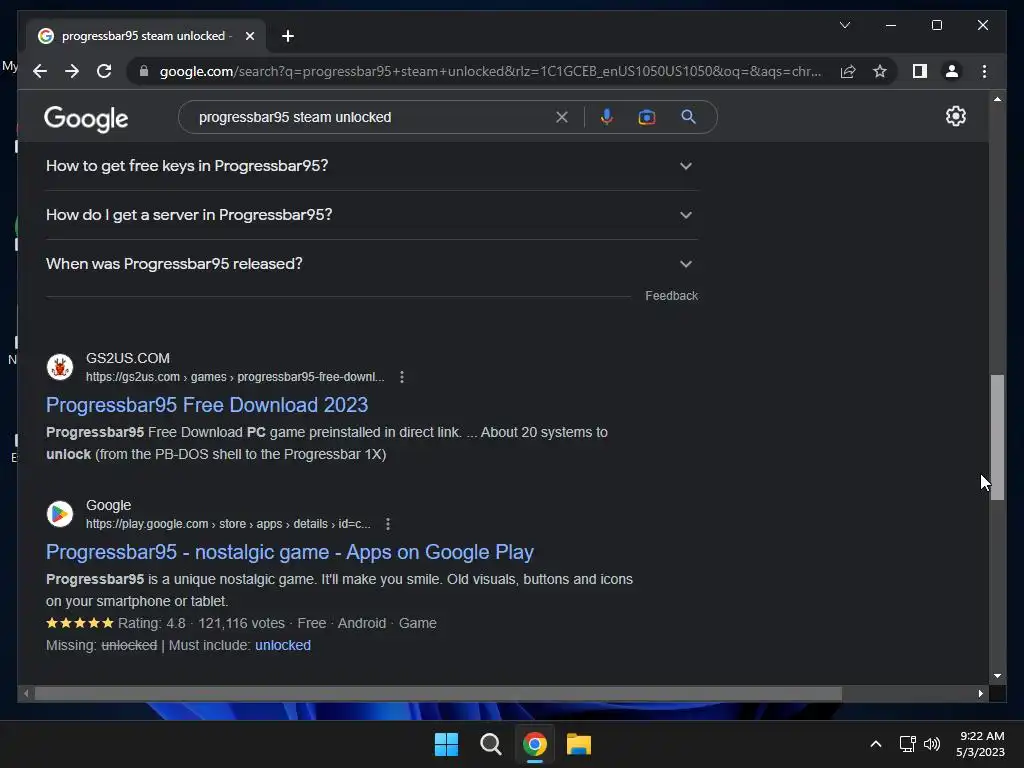Open the GS2US.COM site favicon
This screenshot has width=1024, height=768.
tap(59, 367)
